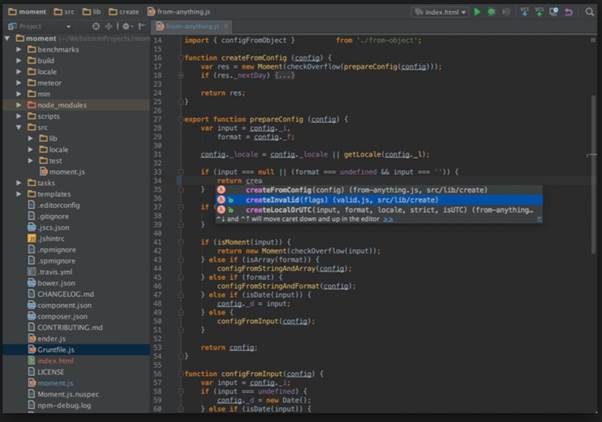Start debugging with the green bug icon
Screen dimensions: 602x422
pos(491,12)
